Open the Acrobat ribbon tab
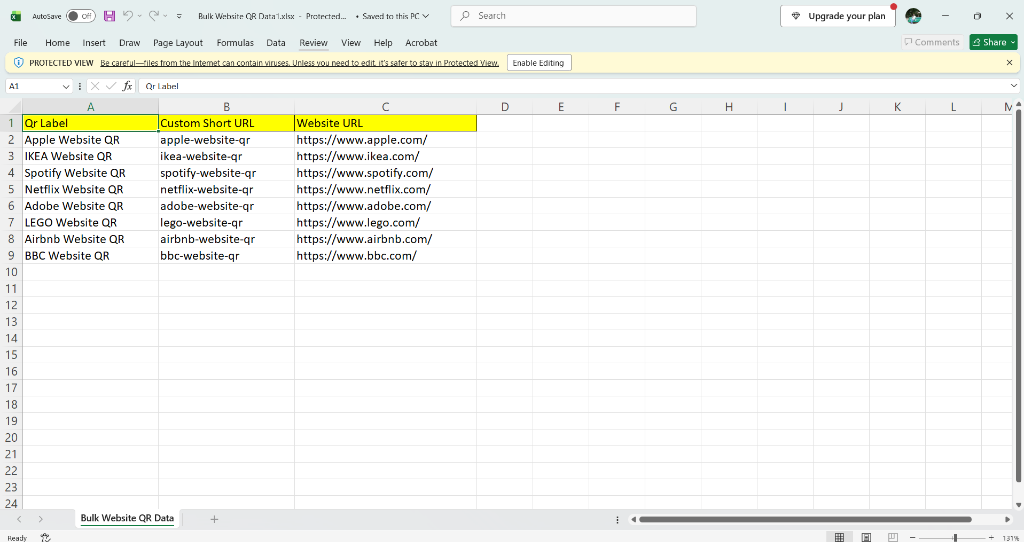Image resolution: width=1024 pixels, height=542 pixels. pos(421,42)
